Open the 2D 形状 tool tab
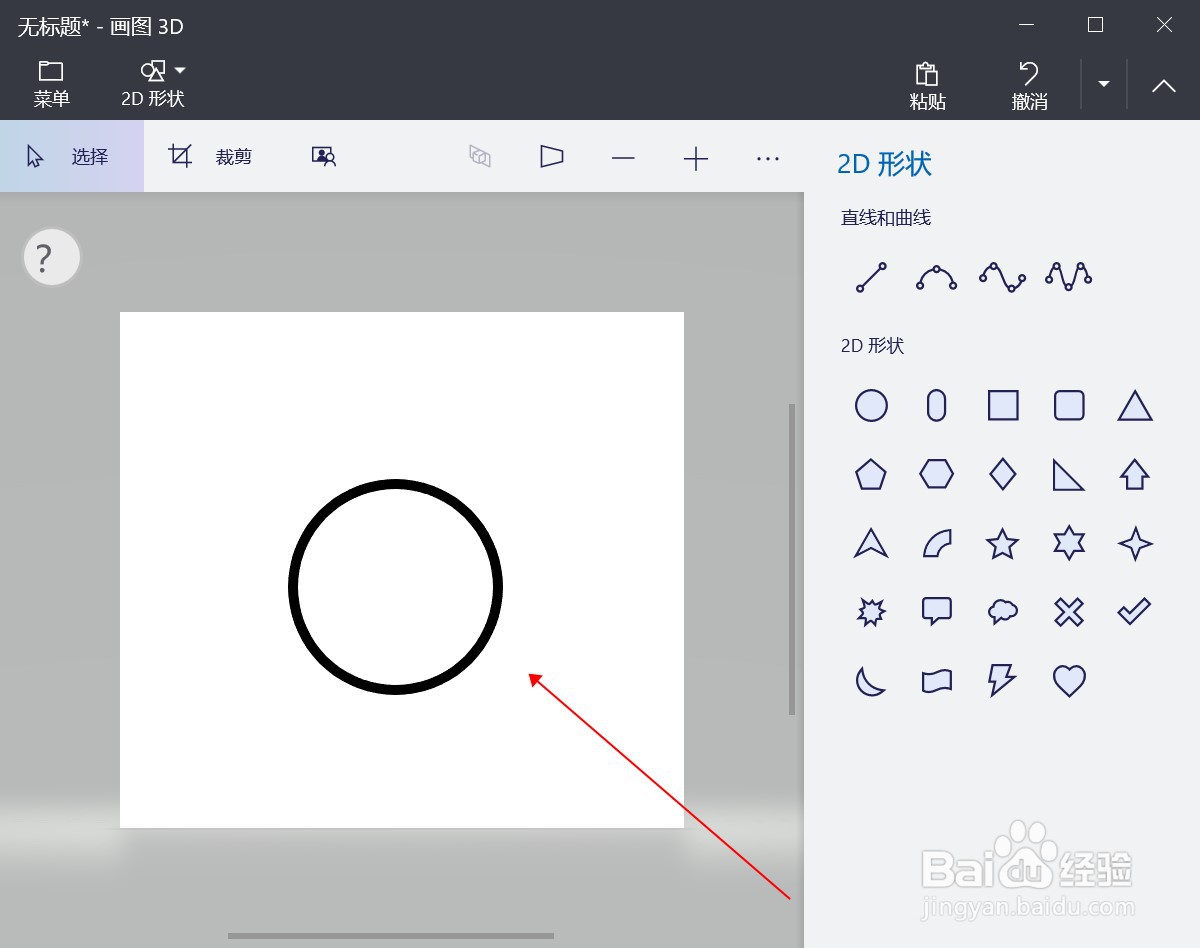1200x948 pixels. [x=153, y=84]
